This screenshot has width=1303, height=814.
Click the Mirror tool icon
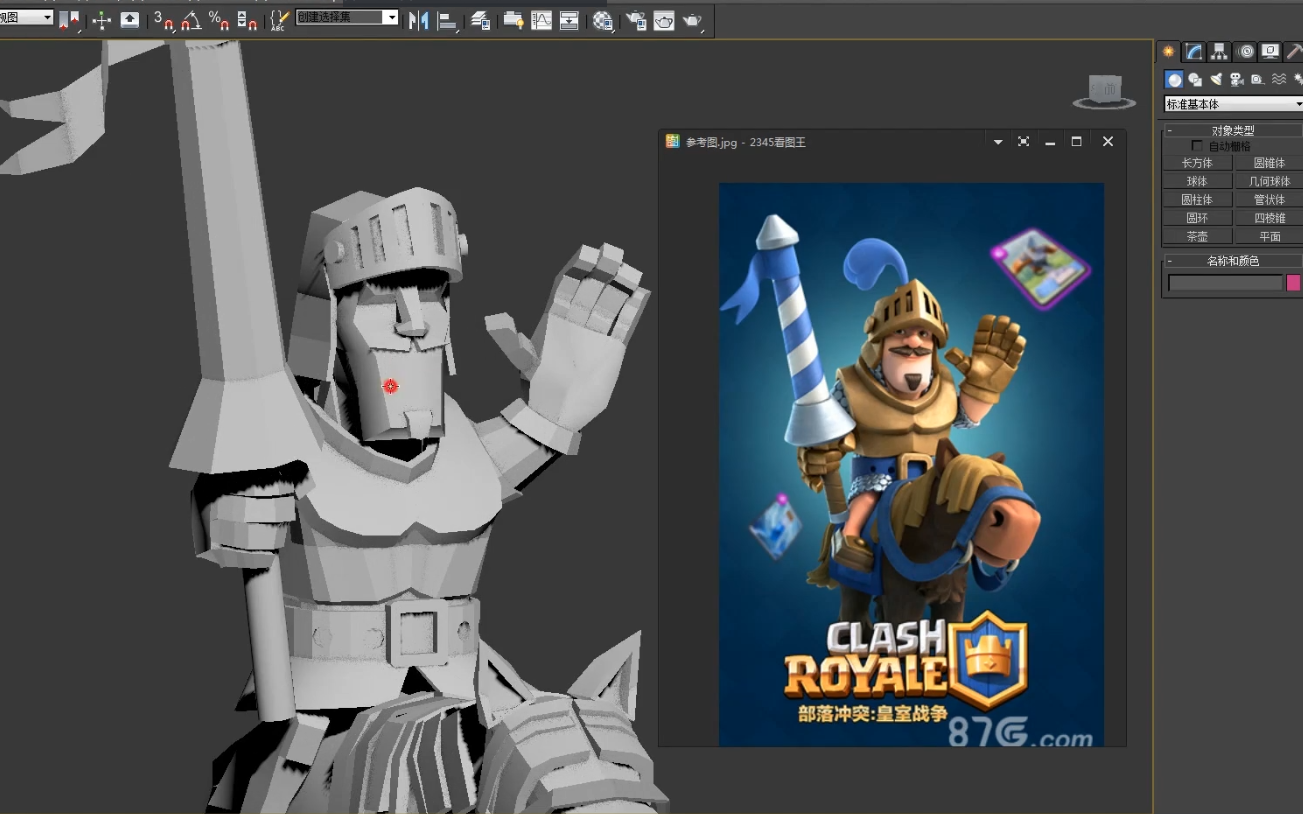tap(418, 20)
